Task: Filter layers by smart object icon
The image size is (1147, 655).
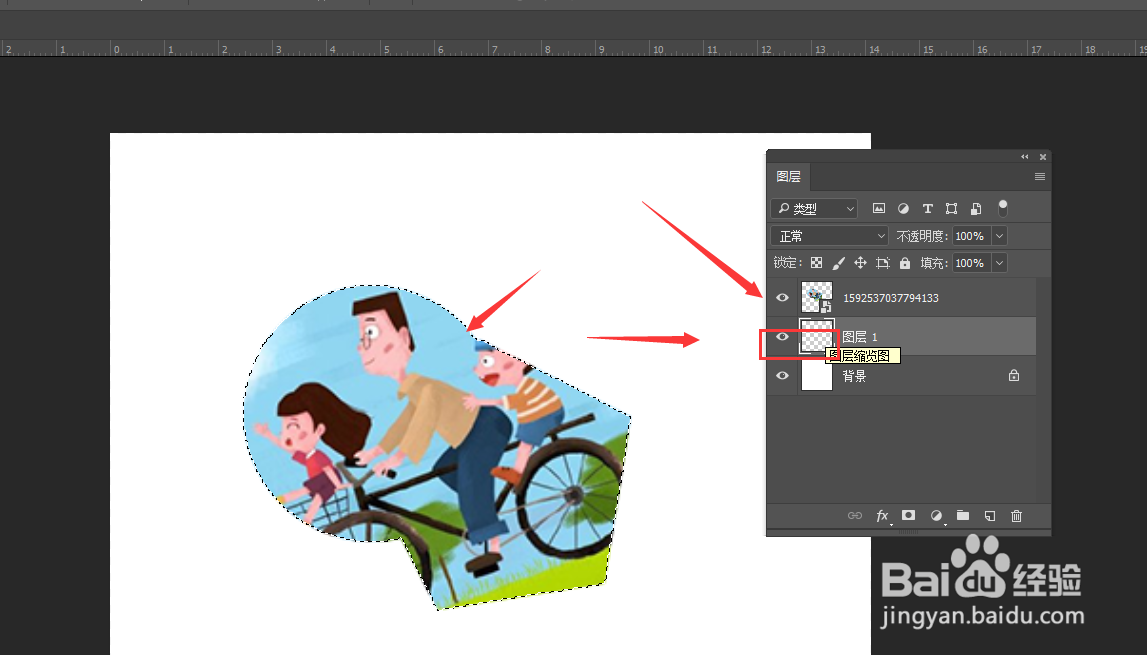Action: (x=976, y=209)
